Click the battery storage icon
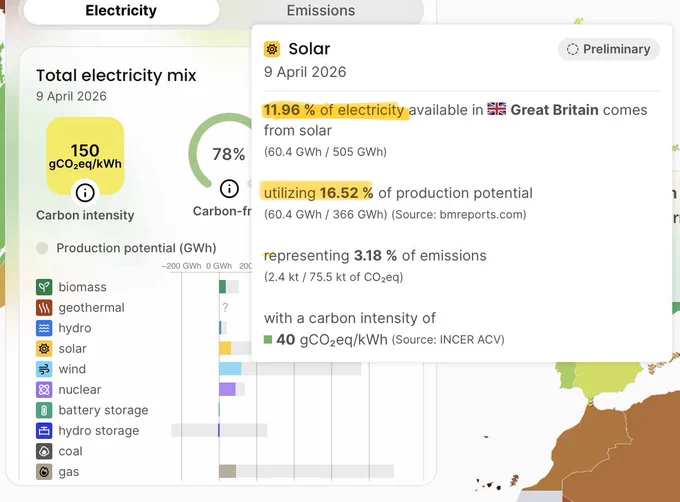 point(44,410)
